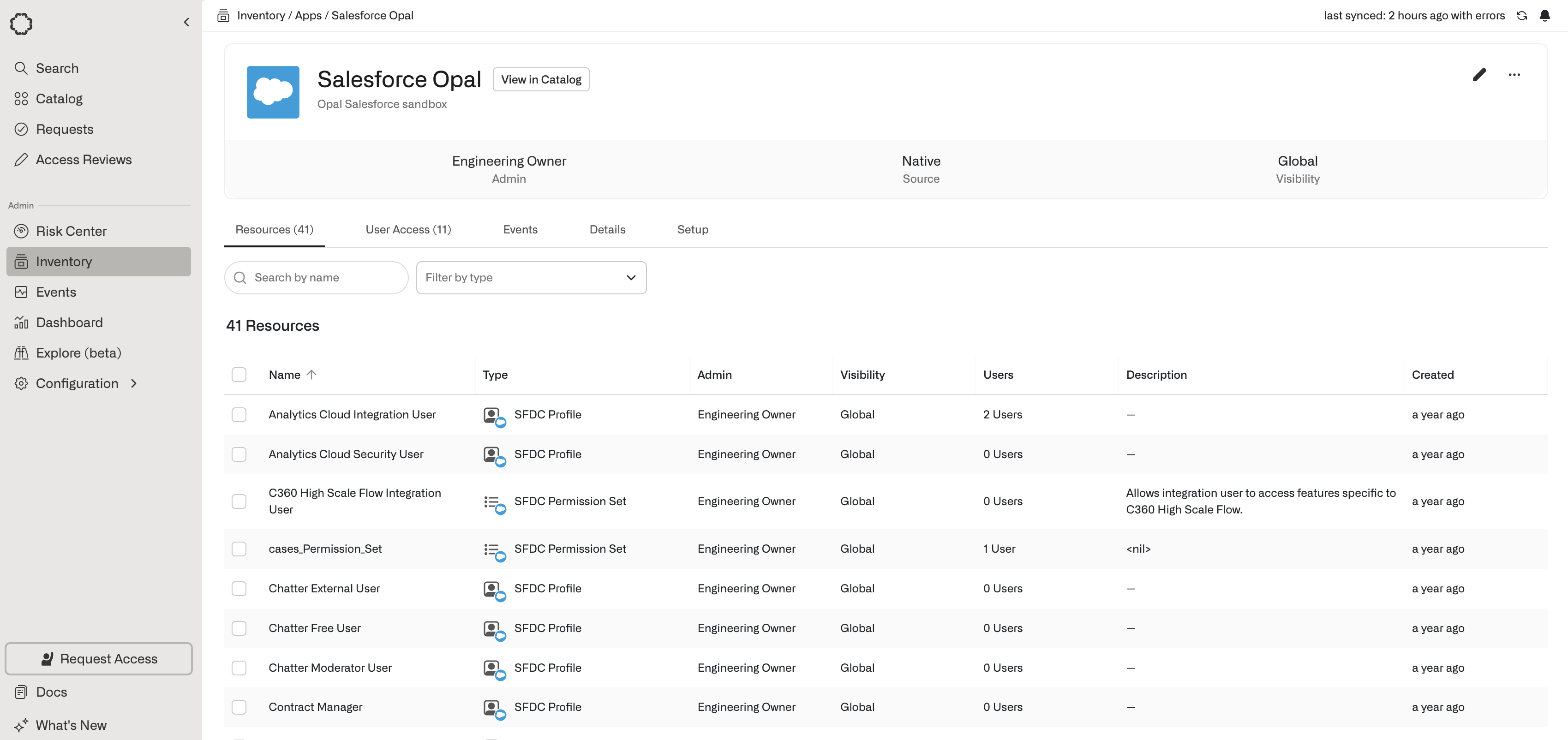Open Explore (beta) in the sidebar
This screenshot has height=740, width=1568.
78,353
